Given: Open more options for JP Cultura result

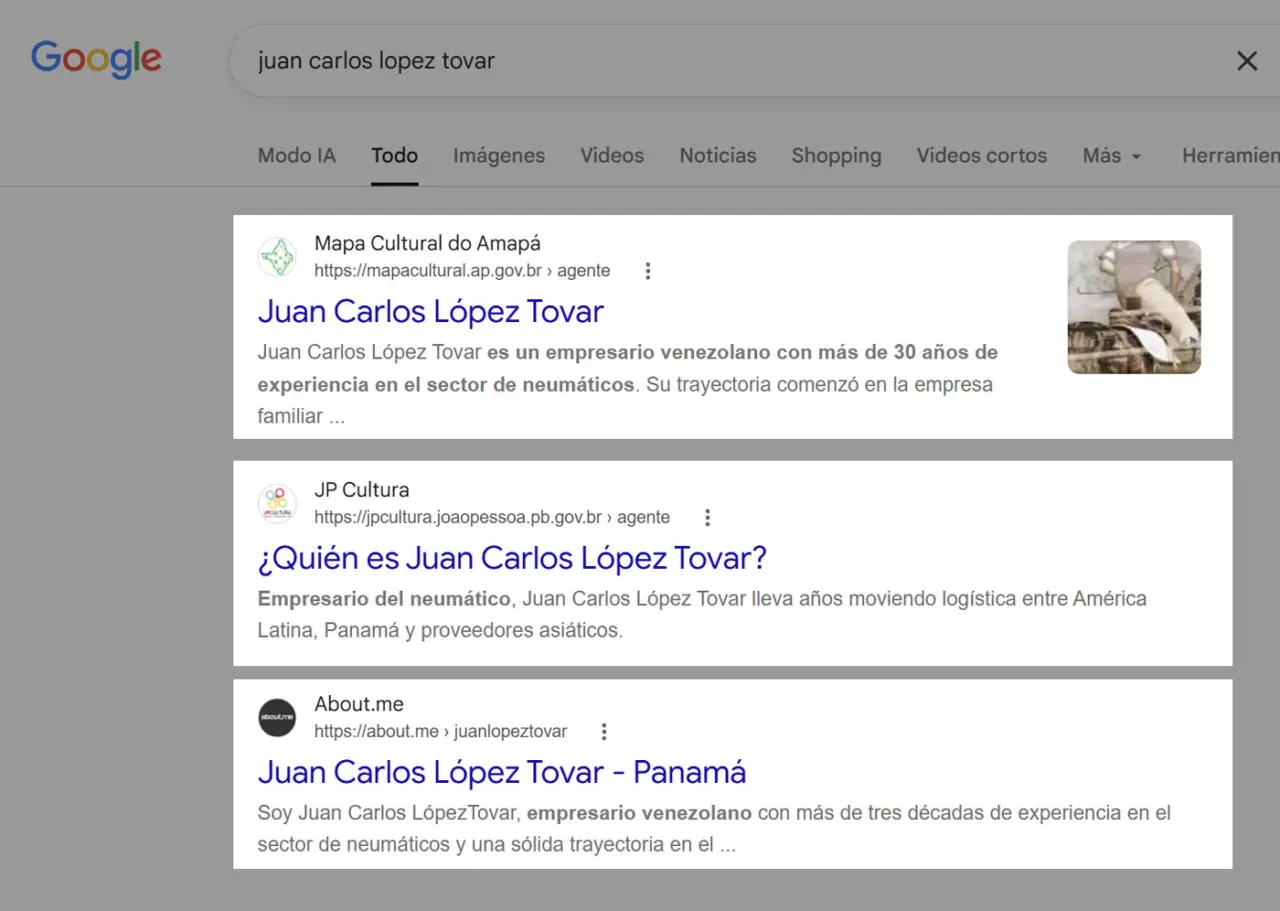Looking at the screenshot, I should pyautogui.click(x=708, y=518).
